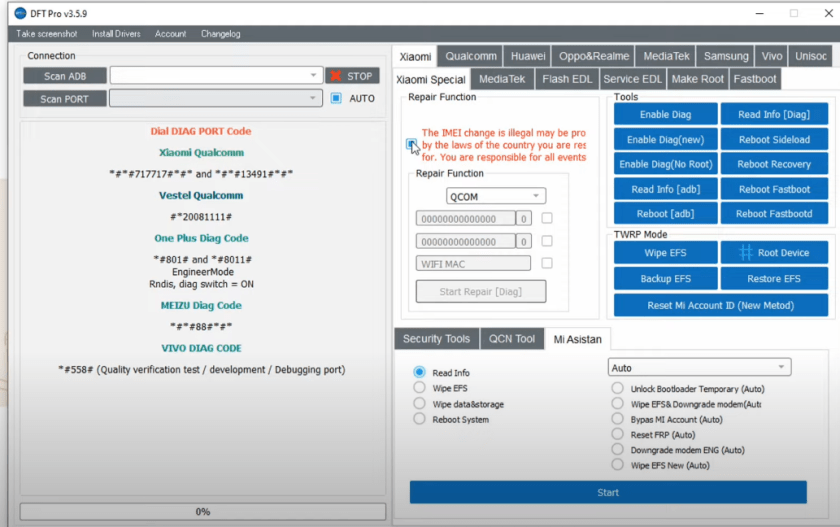Choose Wipe EFS& Downgrade modem option
This screenshot has width=840, height=527.
(618, 403)
